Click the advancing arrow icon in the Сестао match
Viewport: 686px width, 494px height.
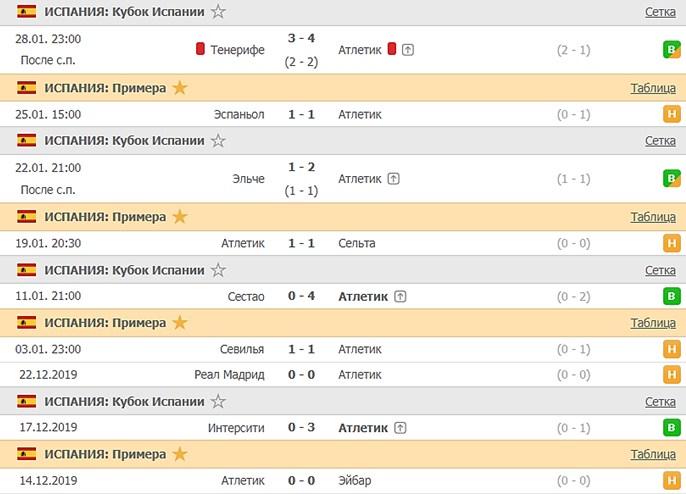pos(400,296)
